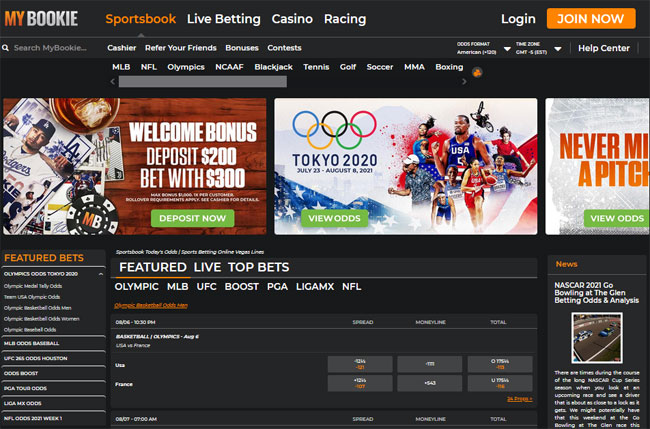Select USA spread odds cell
Screen dimensions: 650x429
click(x=360, y=364)
